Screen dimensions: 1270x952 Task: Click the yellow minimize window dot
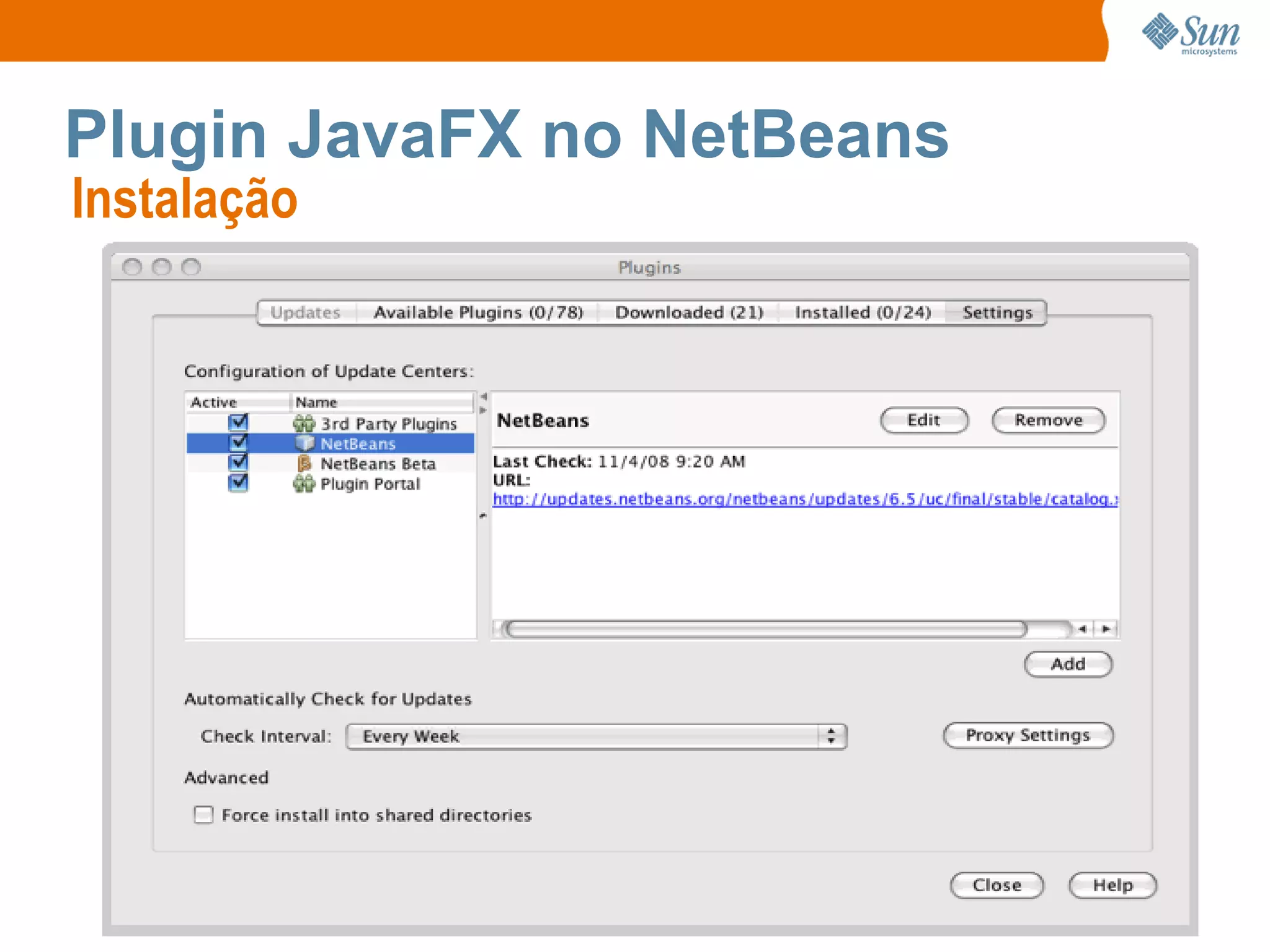[162, 267]
